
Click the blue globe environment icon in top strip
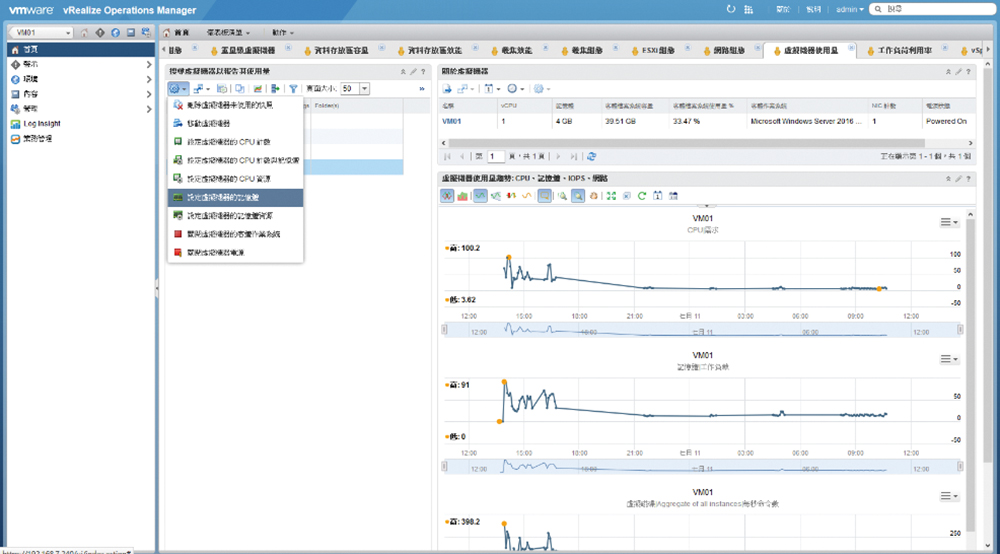click(x=115, y=33)
